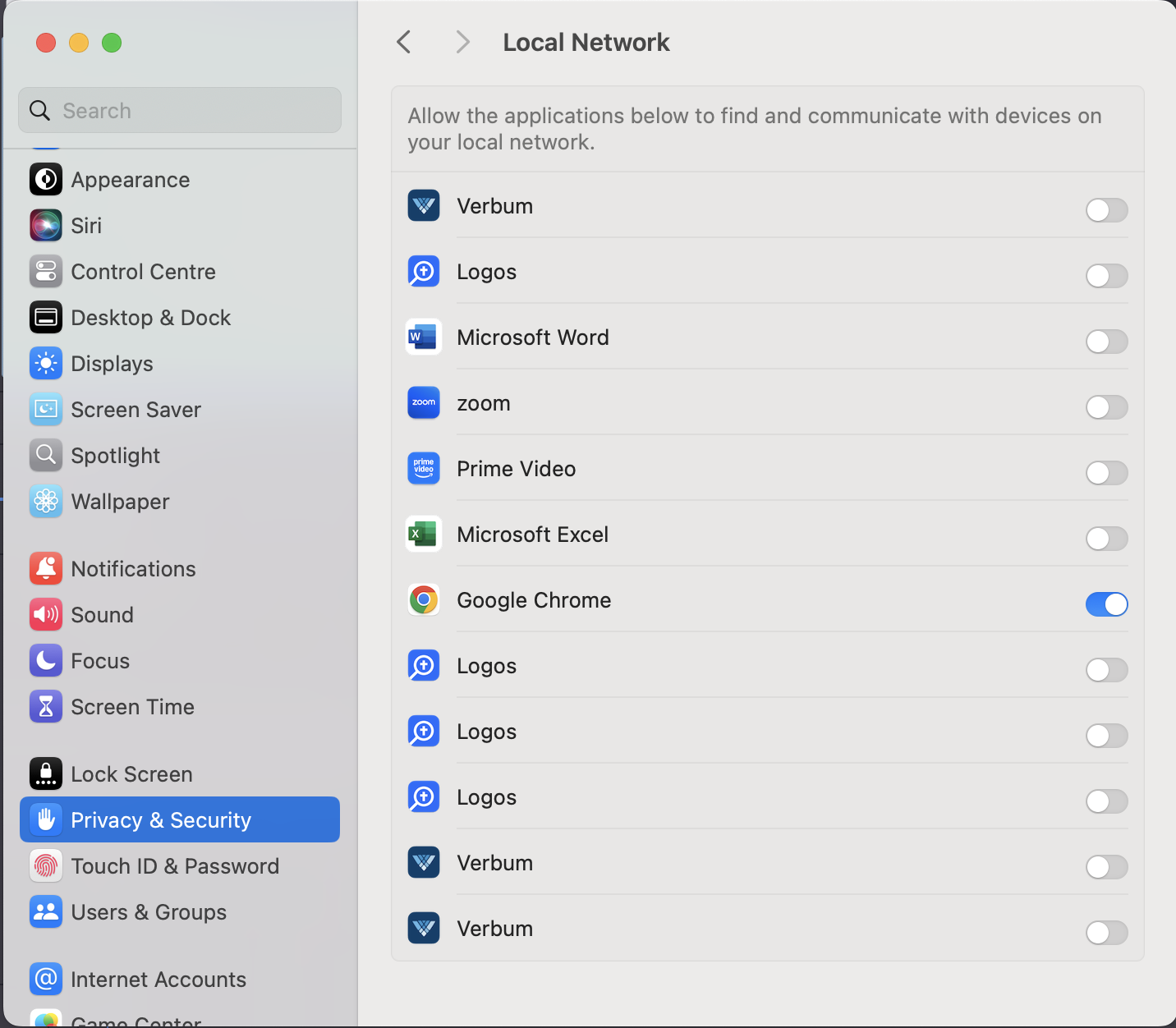Click the Displays sun icon
1176x1028 pixels.
(x=46, y=363)
